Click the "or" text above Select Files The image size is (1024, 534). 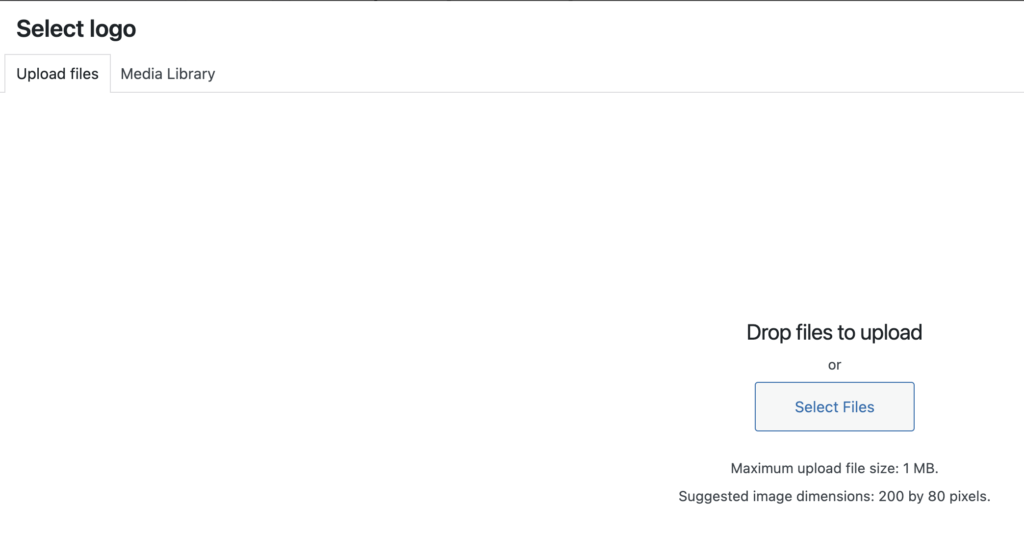[834, 365]
